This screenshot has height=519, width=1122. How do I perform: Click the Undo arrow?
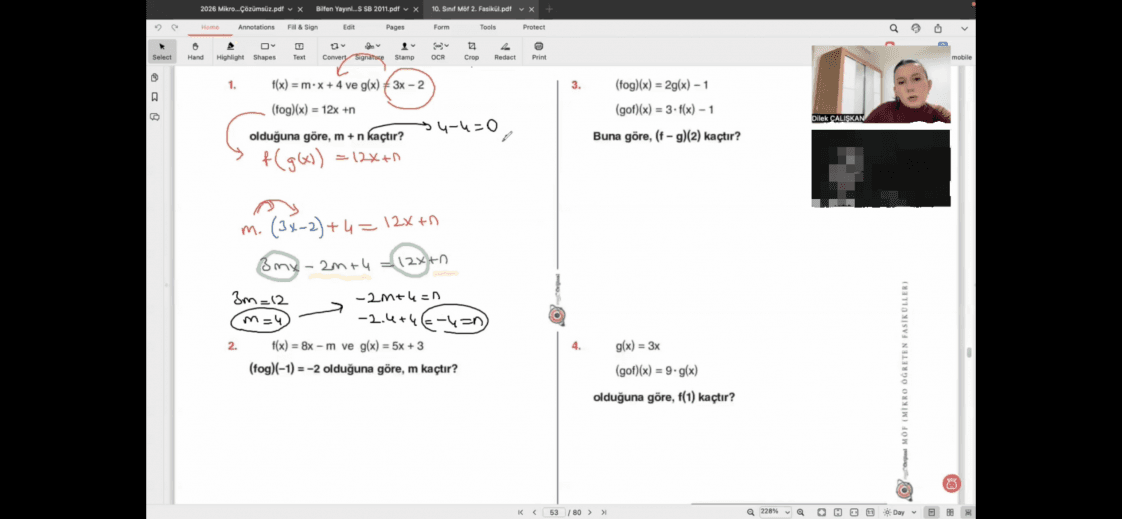(x=158, y=27)
